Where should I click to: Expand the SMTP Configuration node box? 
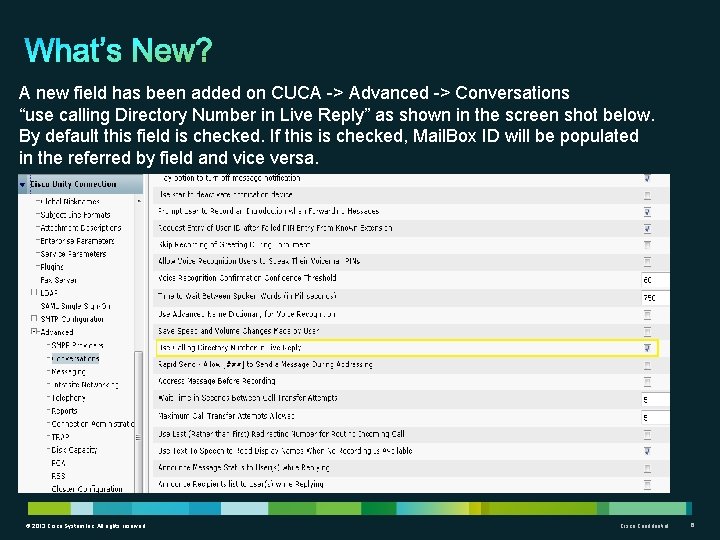coord(34,318)
